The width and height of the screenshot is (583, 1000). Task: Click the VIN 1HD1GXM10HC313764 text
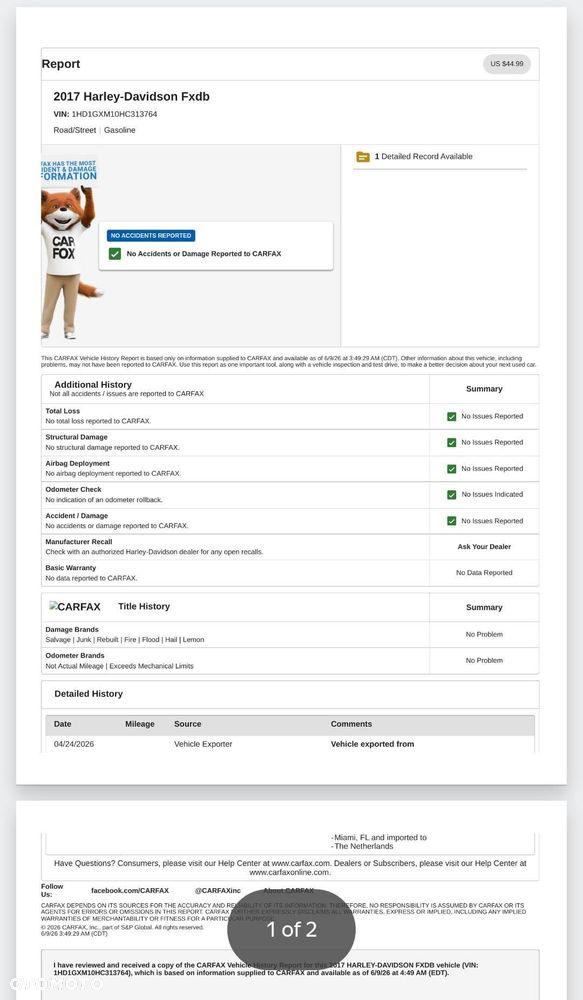click(105, 114)
